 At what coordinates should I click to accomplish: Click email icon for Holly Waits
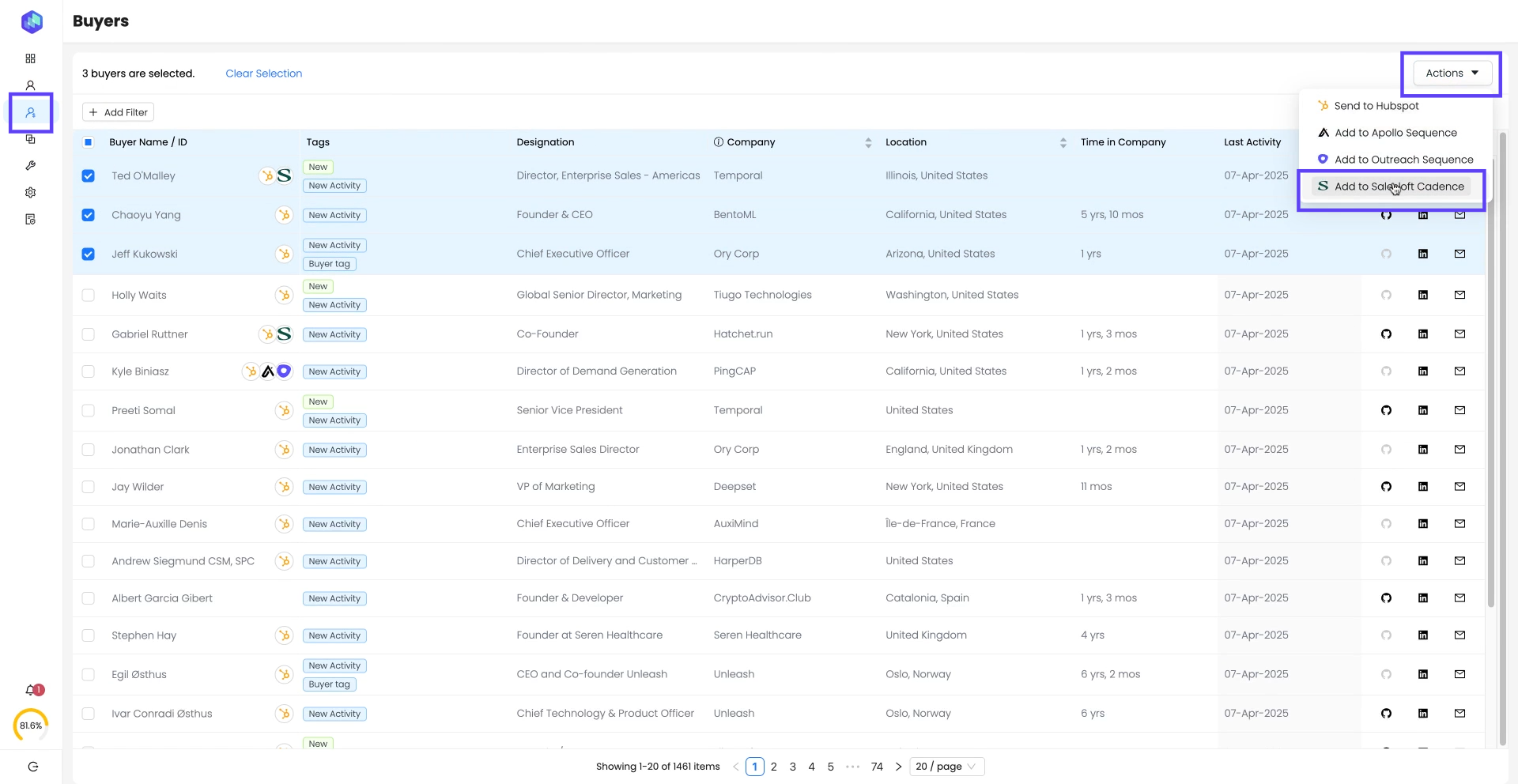(x=1459, y=295)
